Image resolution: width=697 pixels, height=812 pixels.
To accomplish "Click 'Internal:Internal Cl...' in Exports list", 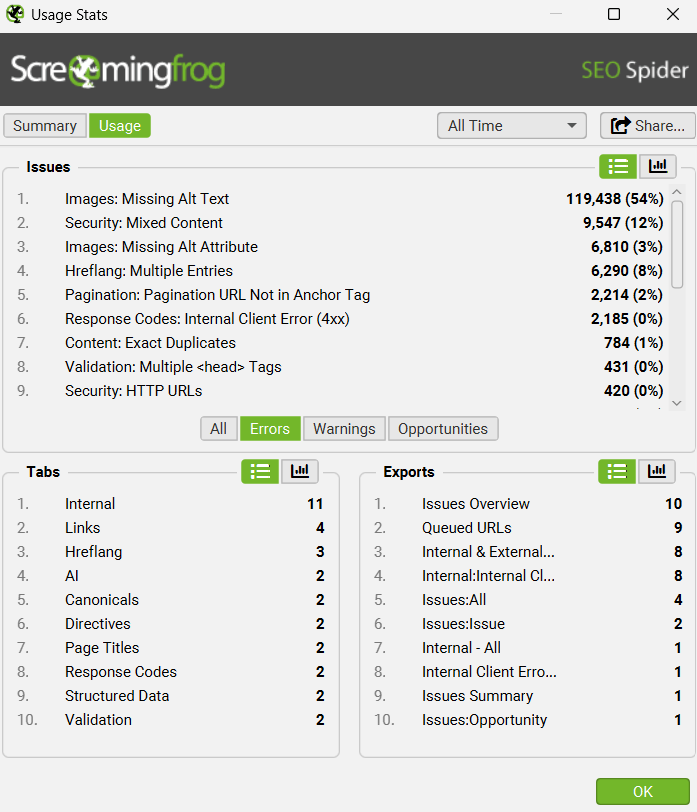I will pyautogui.click(x=488, y=576).
